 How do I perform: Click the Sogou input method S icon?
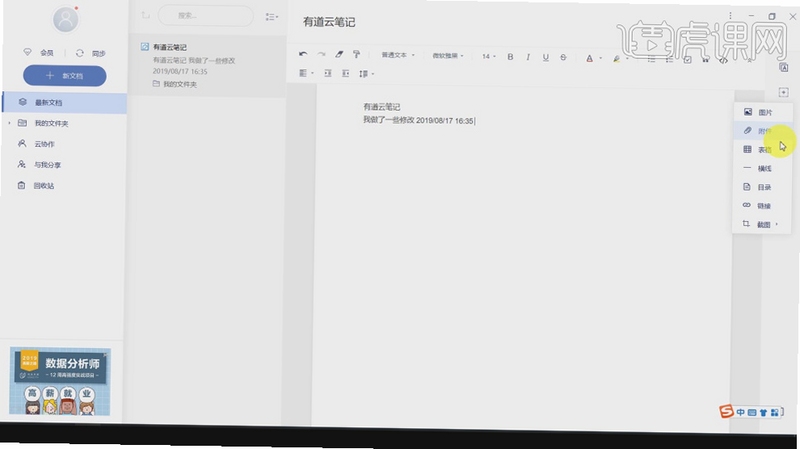727,411
